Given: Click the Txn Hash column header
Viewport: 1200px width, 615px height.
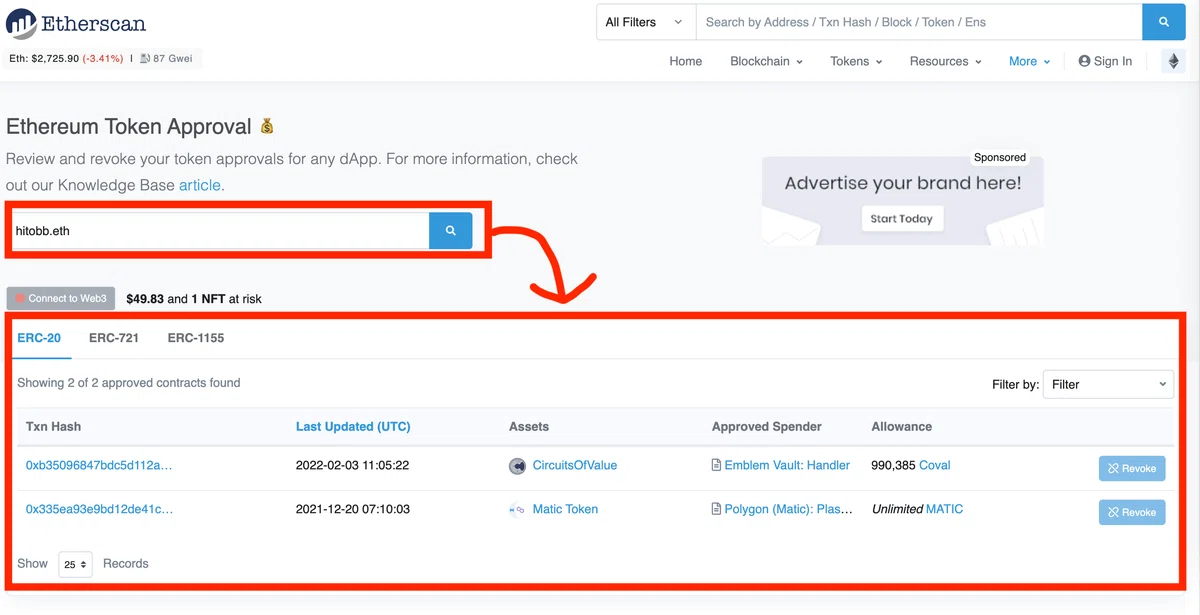Looking at the screenshot, I should pyautogui.click(x=53, y=426).
